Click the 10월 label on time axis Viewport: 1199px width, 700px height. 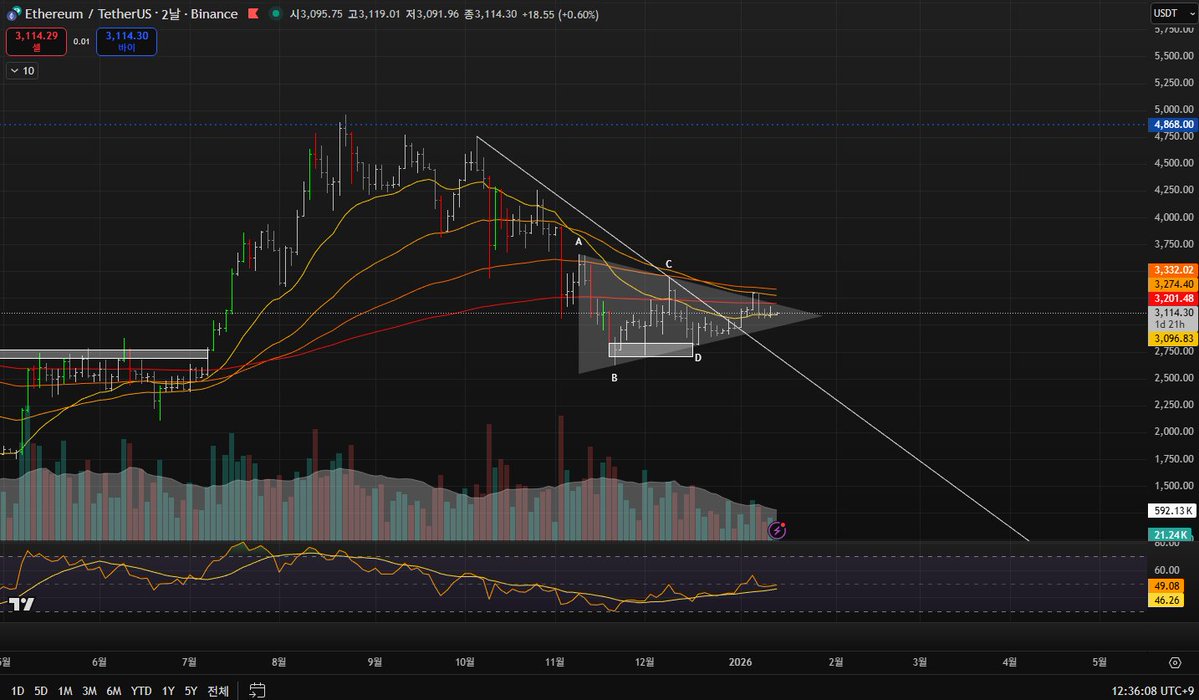click(464, 662)
